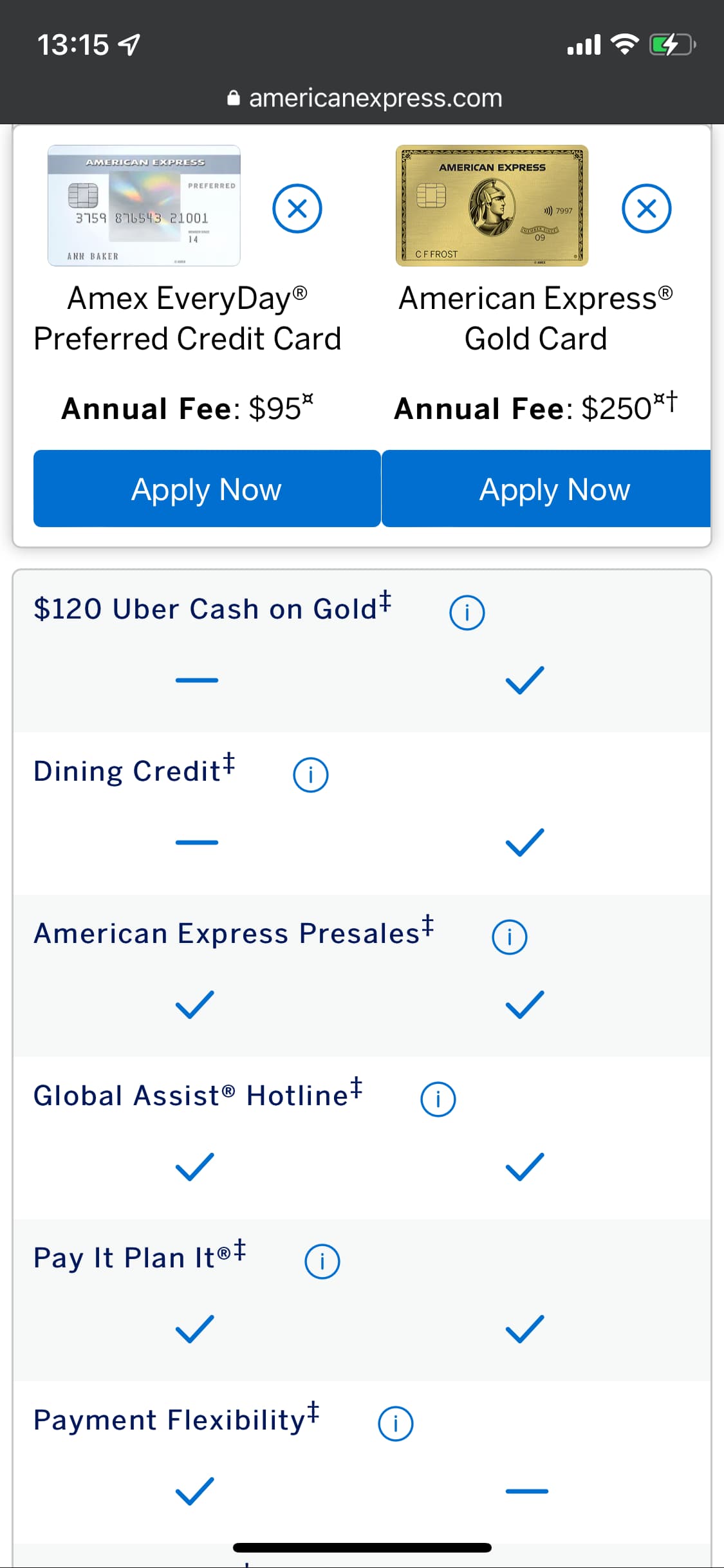Show Payment Flexibility info details
The image size is (724, 1568).
(395, 1423)
